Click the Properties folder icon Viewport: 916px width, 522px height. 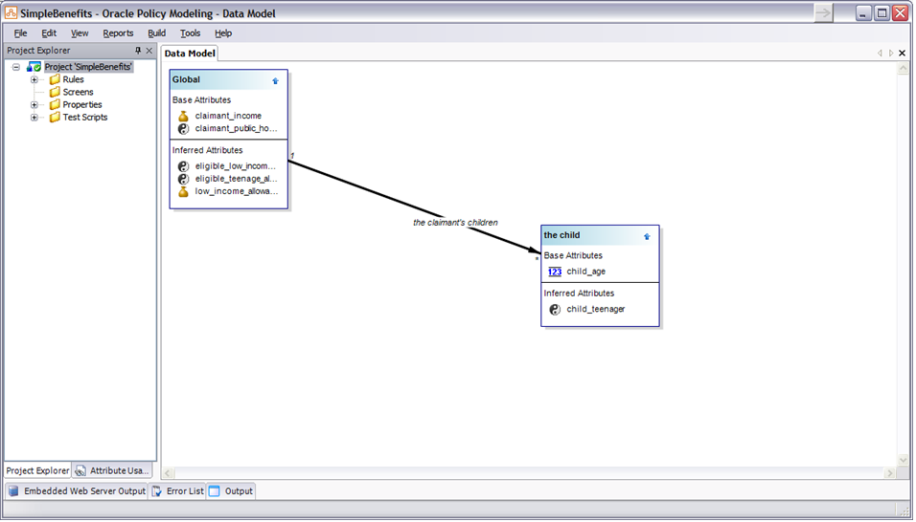click(55, 105)
